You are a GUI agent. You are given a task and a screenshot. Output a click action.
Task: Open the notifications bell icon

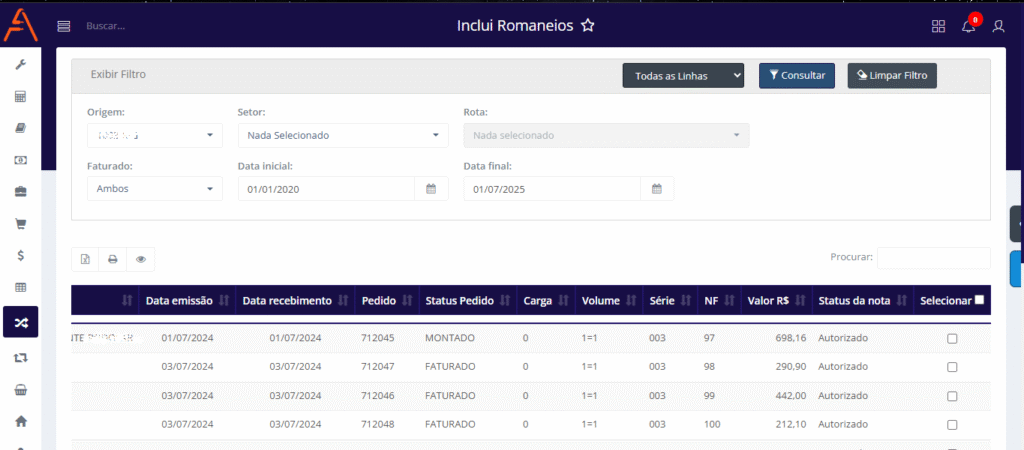(x=968, y=26)
